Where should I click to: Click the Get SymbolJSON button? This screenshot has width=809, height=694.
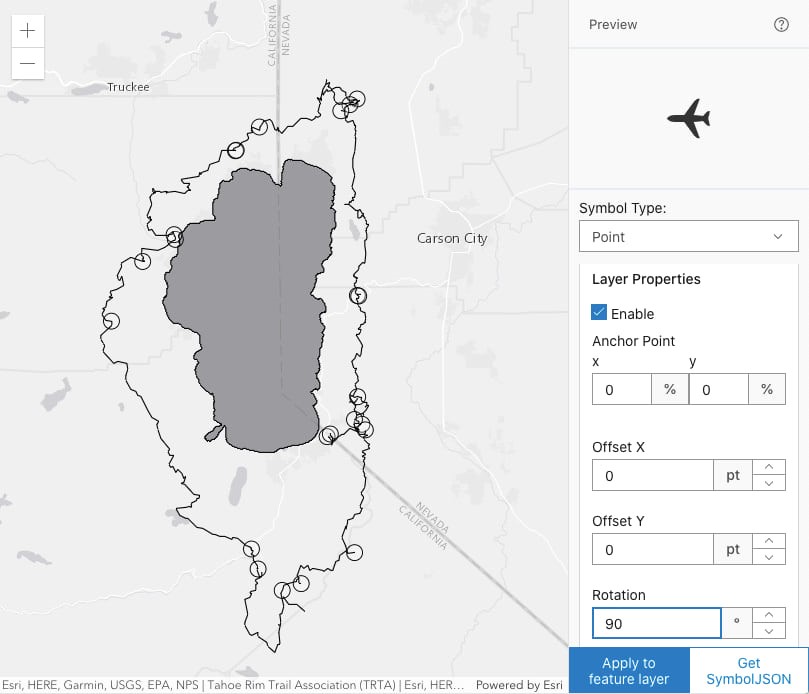click(x=748, y=671)
